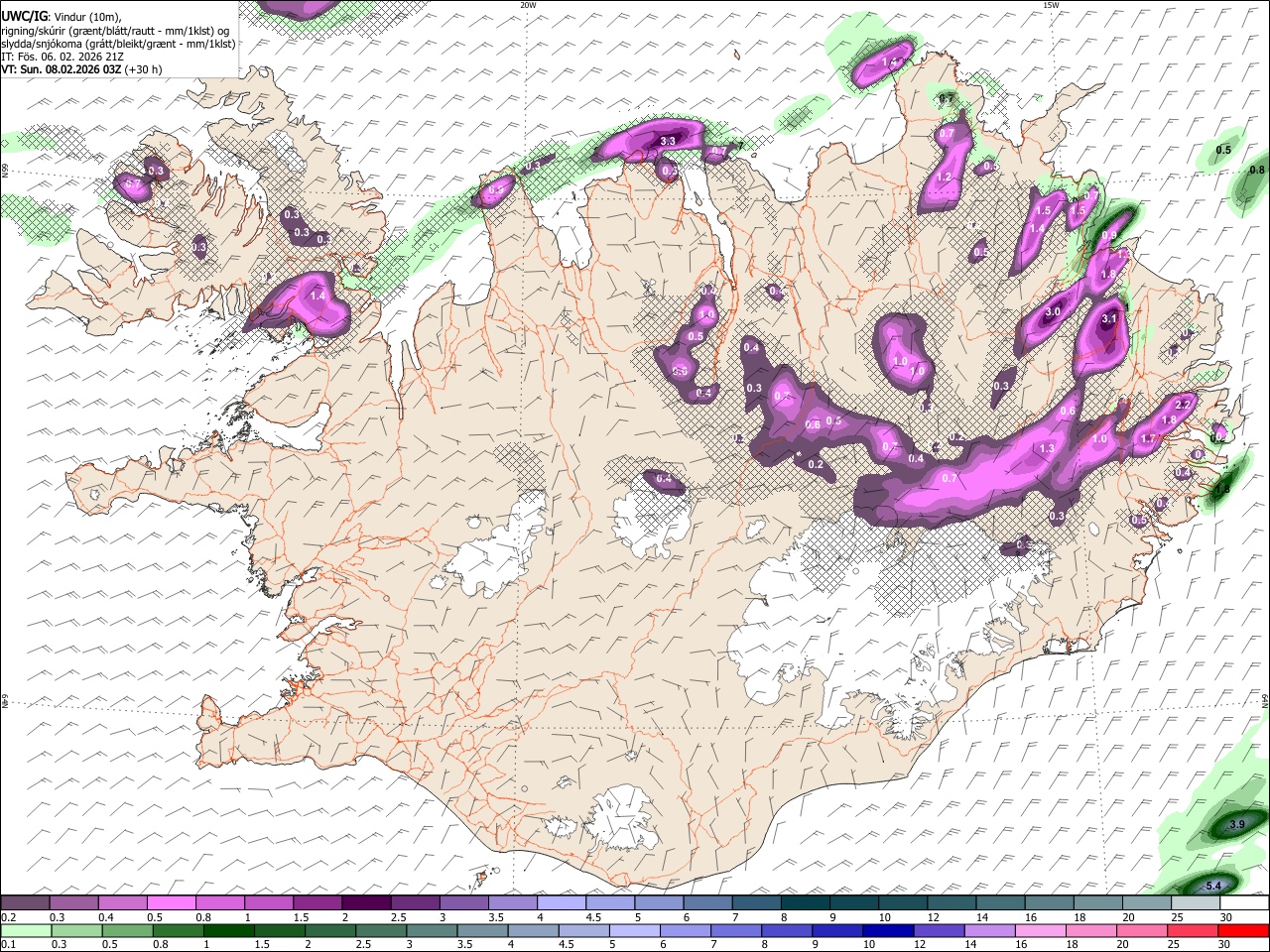
Task: Click the 2.2 snowfall value label
Action: 1183,405
